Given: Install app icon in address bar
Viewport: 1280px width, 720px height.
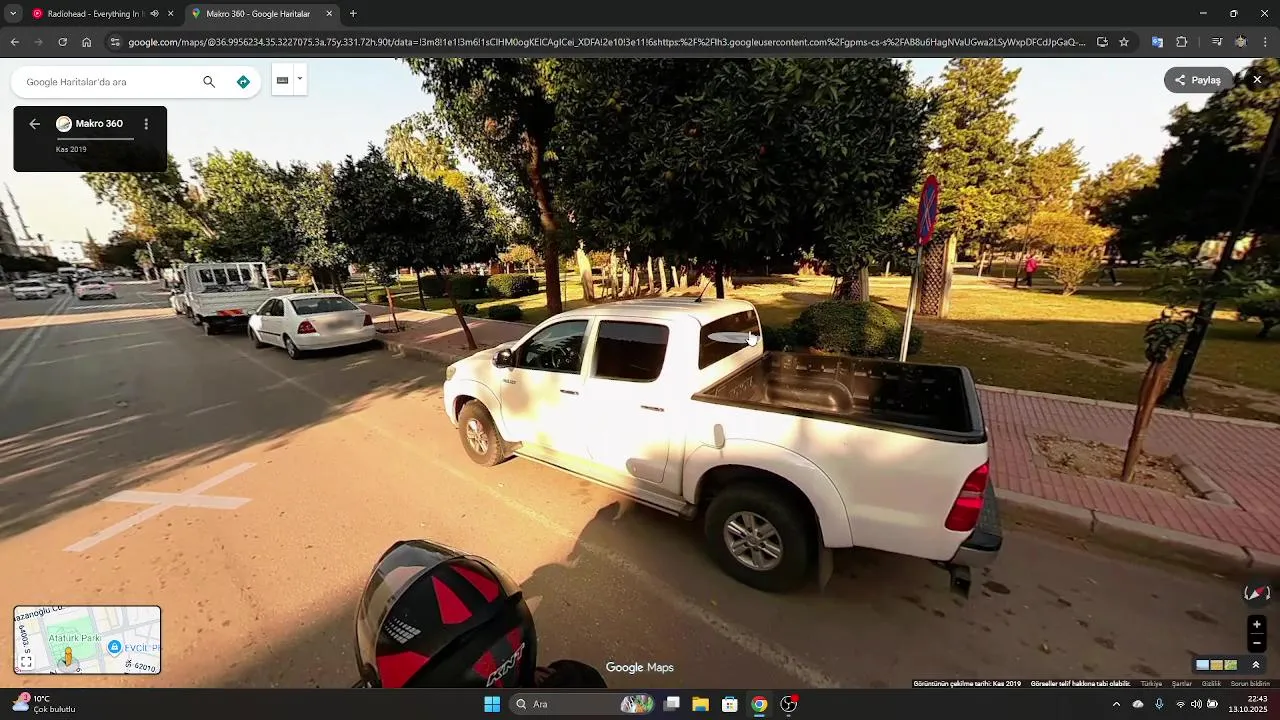Looking at the screenshot, I should point(1102,42).
